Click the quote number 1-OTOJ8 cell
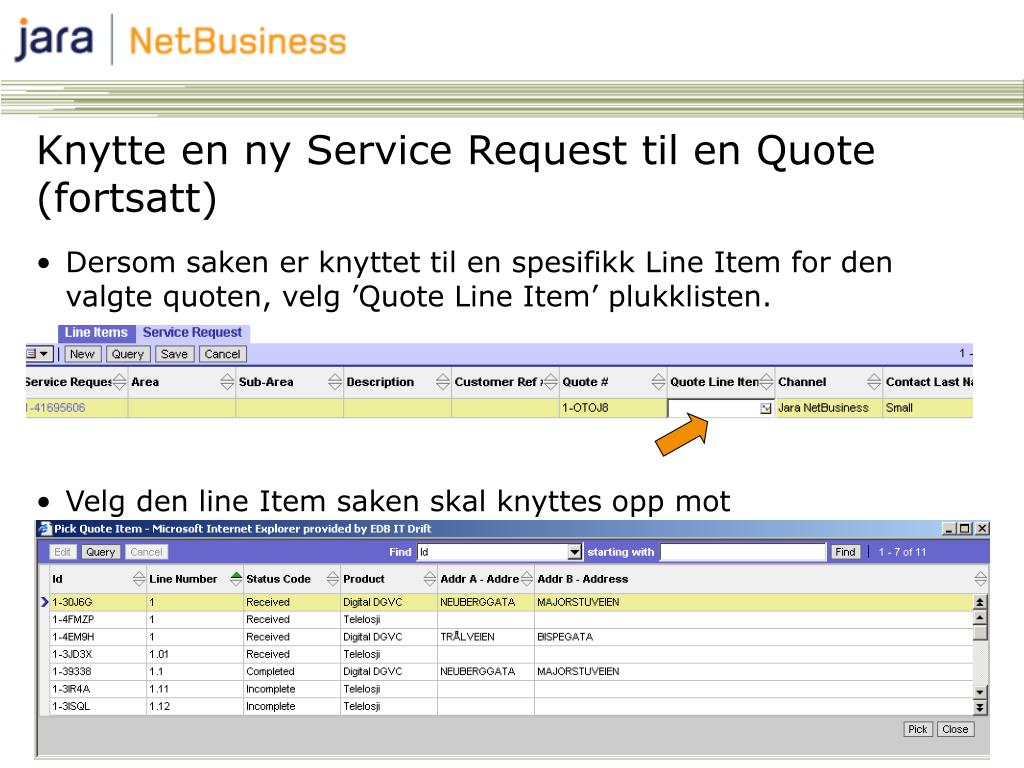This screenshot has width=1024, height=768. click(x=613, y=408)
